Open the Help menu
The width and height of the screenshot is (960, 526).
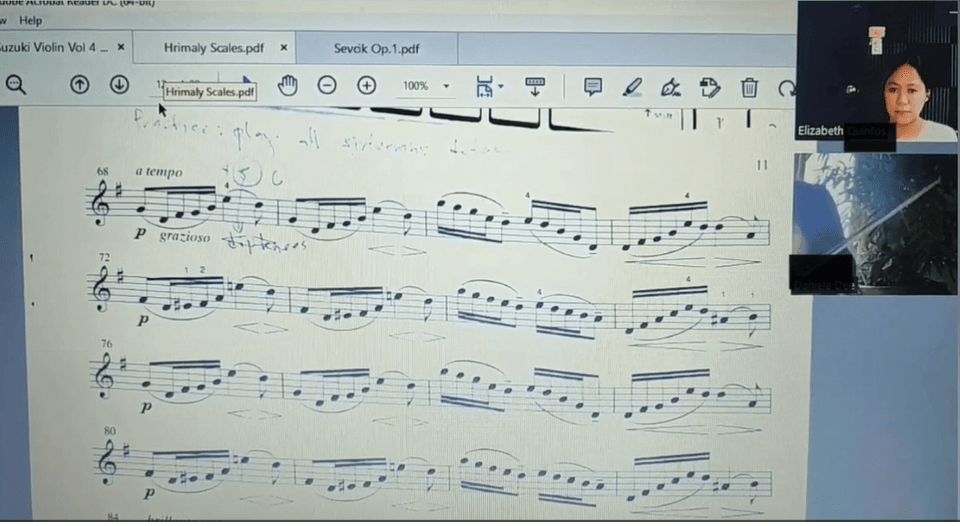pos(31,20)
